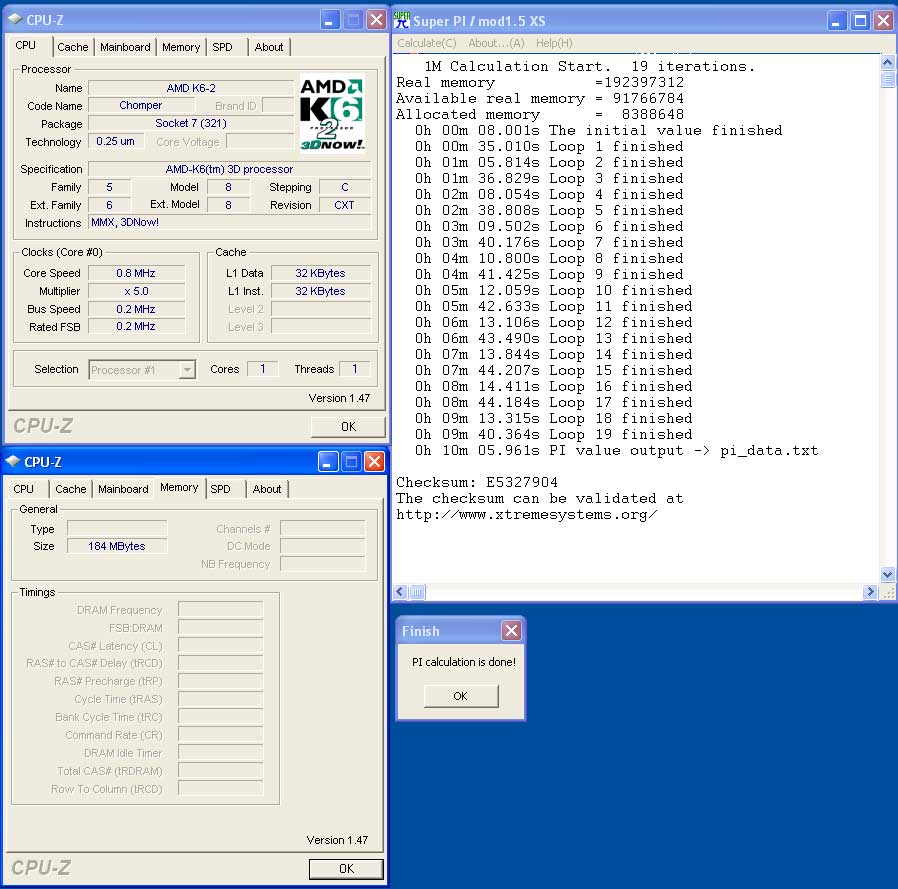
Task: Click the Revision value CXT
Action: [345, 205]
